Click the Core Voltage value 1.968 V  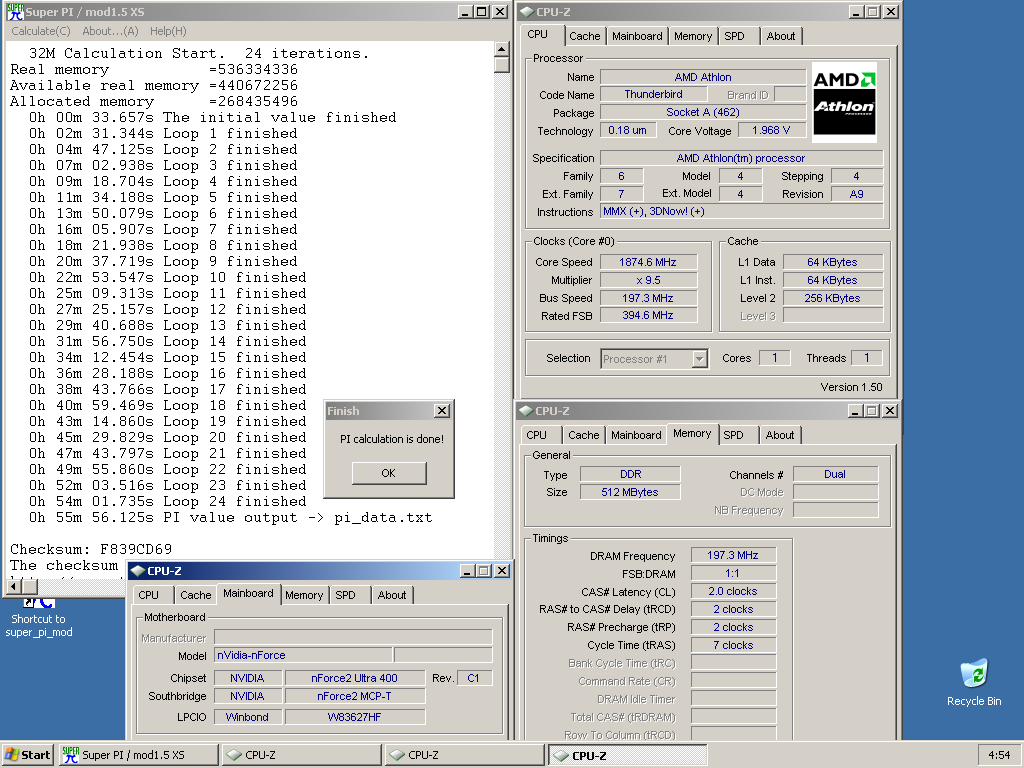[x=771, y=130]
